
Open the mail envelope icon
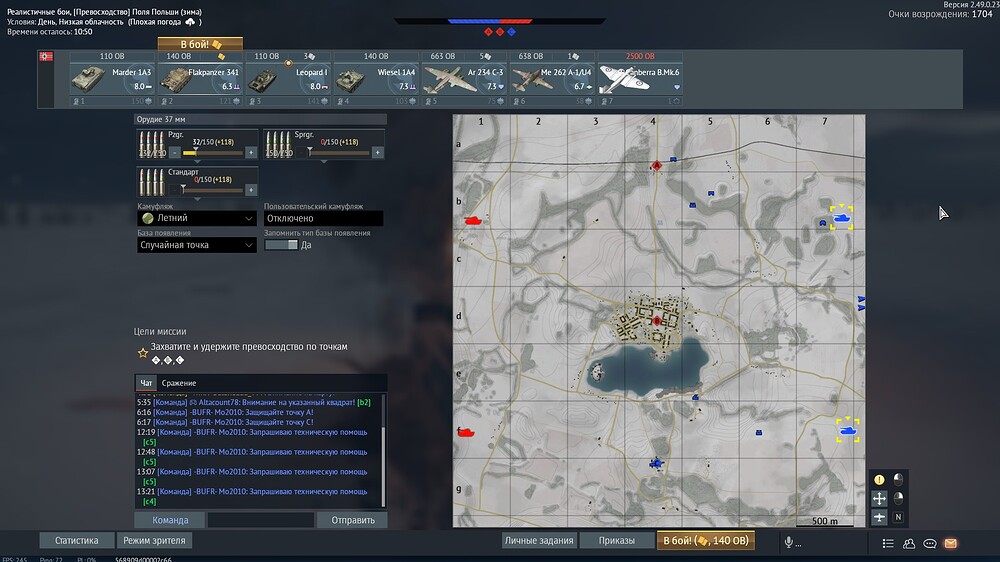(951, 543)
